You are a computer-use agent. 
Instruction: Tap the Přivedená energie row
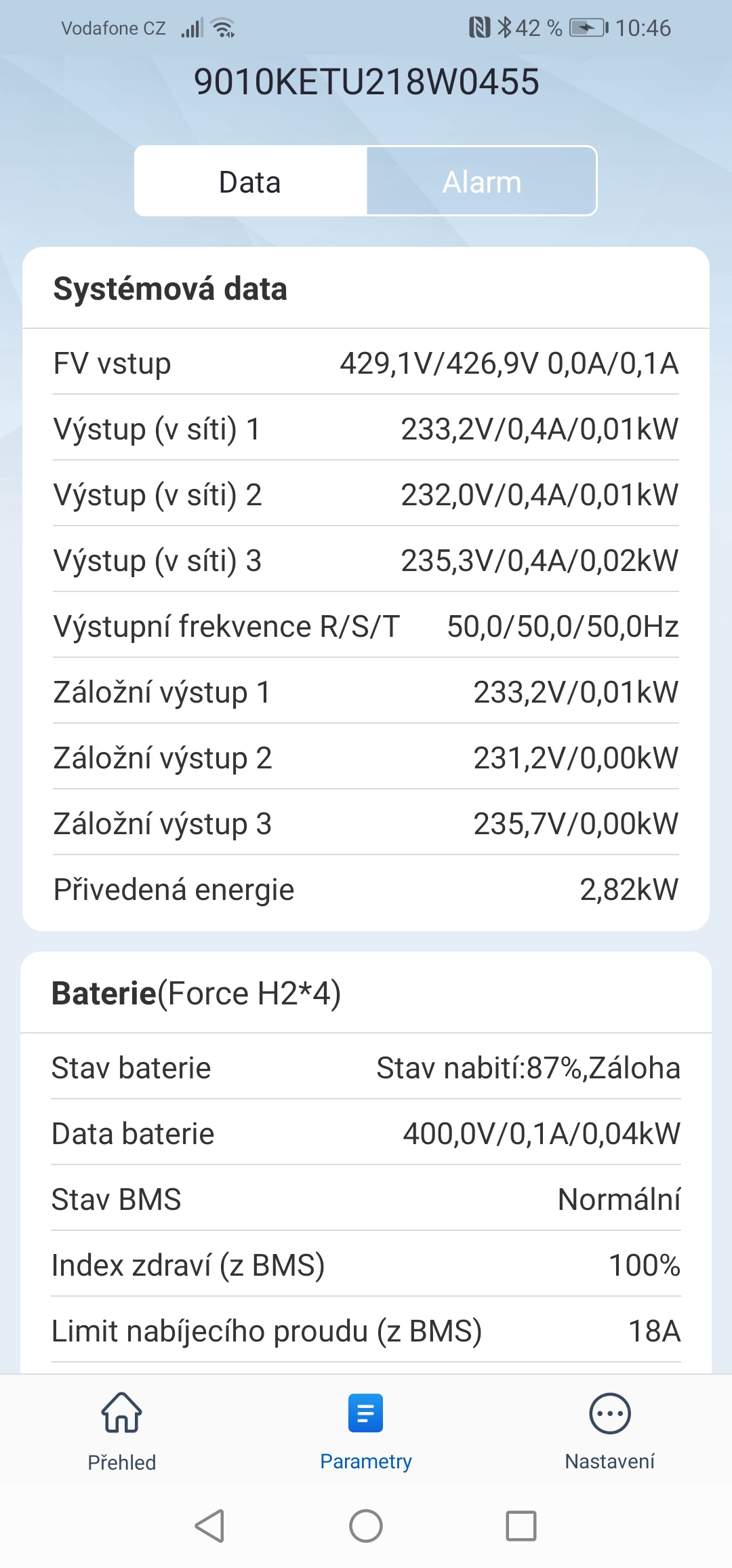click(366, 889)
